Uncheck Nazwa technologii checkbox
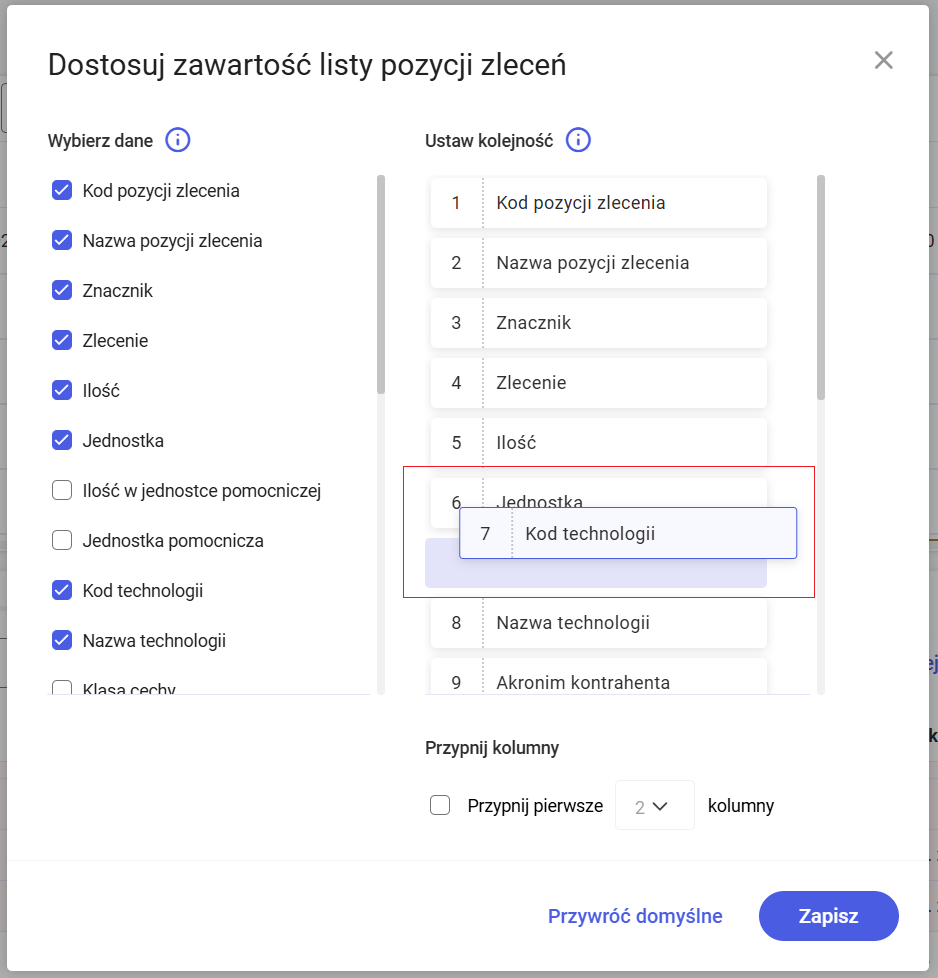This screenshot has height=978, width=938. click(62, 640)
